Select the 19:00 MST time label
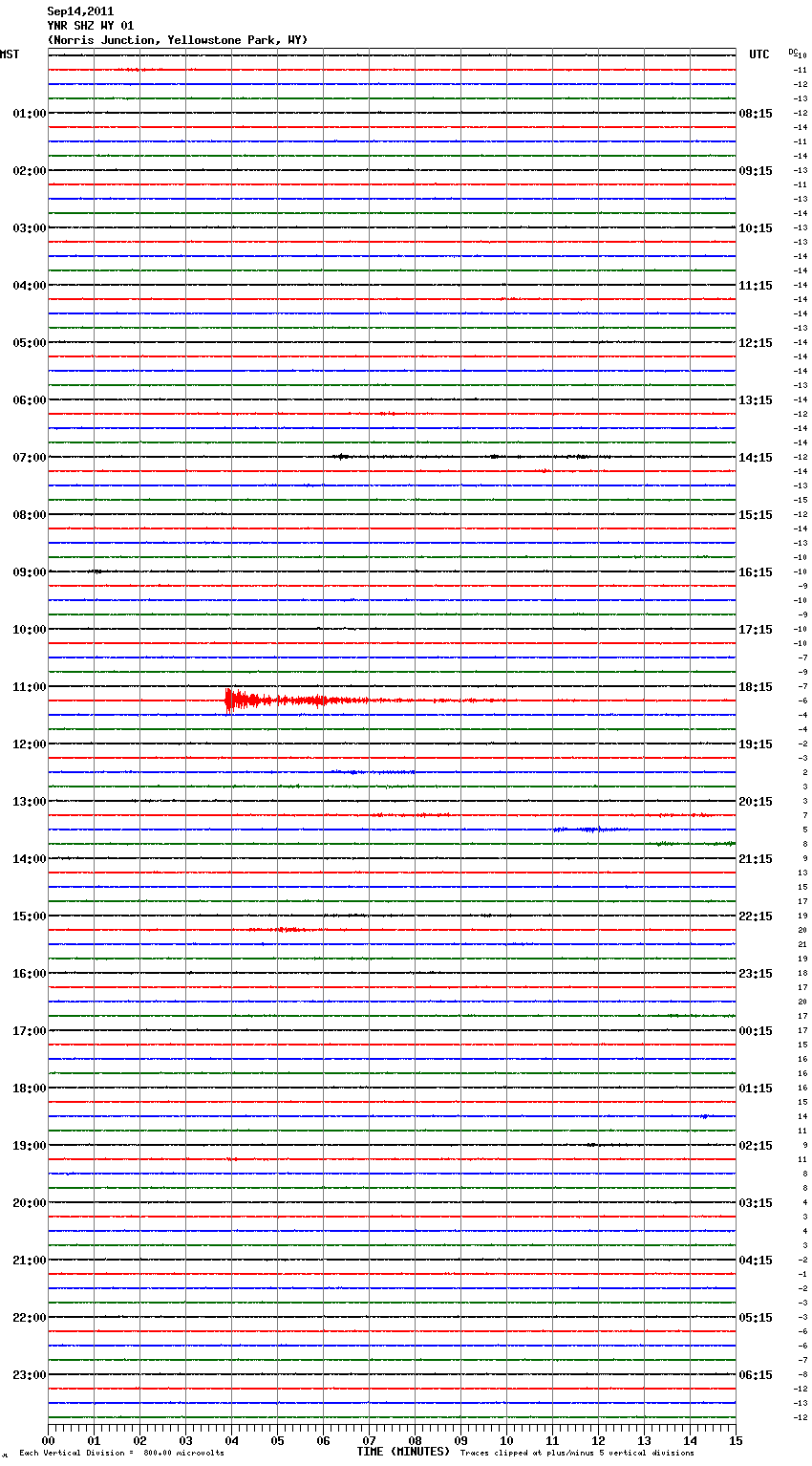 pyautogui.click(x=29, y=1146)
